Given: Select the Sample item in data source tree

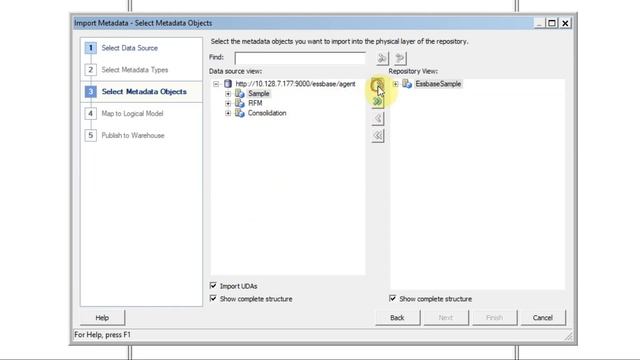Looking at the screenshot, I should (259, 94).
